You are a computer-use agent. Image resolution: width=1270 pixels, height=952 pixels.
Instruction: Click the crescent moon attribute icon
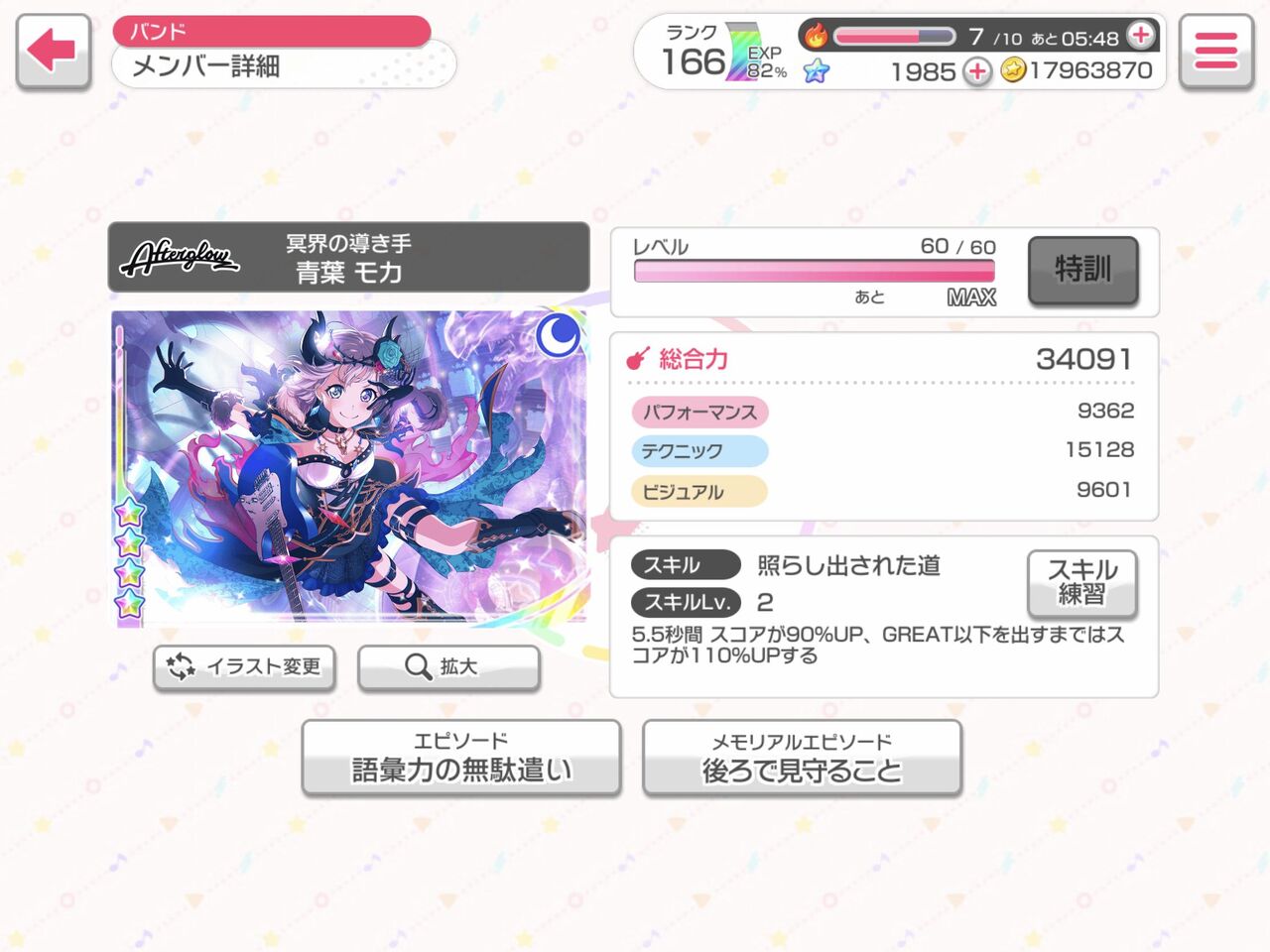560,335
